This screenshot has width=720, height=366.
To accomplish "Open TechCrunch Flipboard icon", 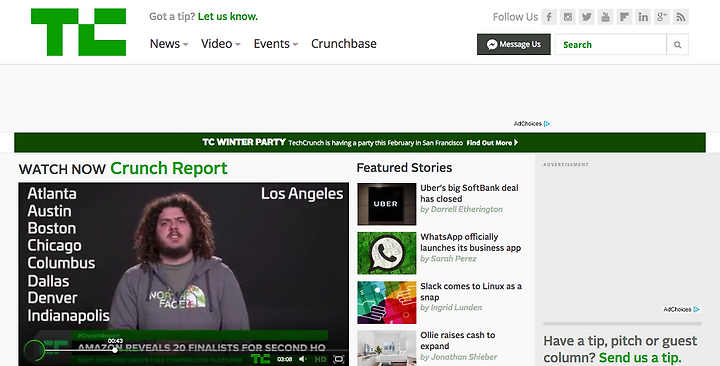I will pos(624,17).
